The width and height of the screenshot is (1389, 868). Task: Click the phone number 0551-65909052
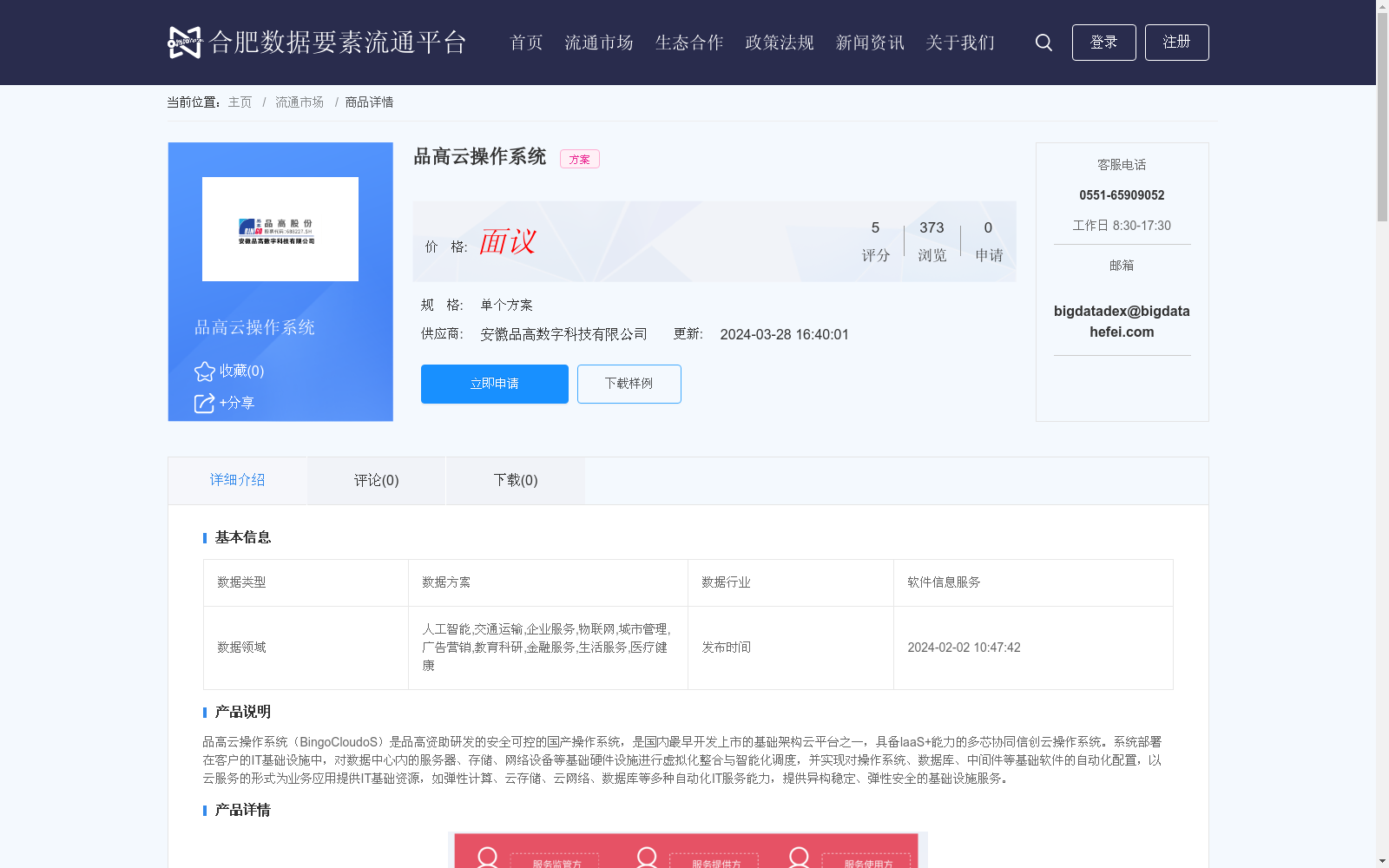[1122, 195]
